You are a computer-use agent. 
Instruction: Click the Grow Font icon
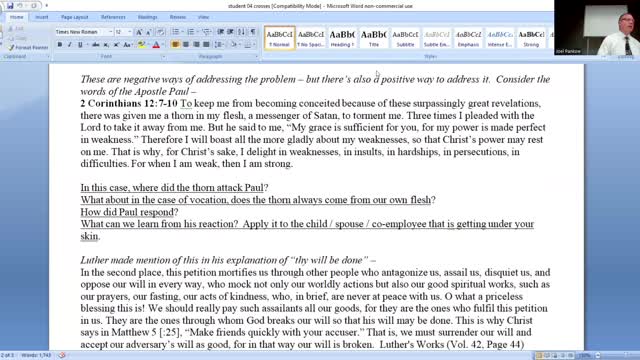click(x=139, y=32)
